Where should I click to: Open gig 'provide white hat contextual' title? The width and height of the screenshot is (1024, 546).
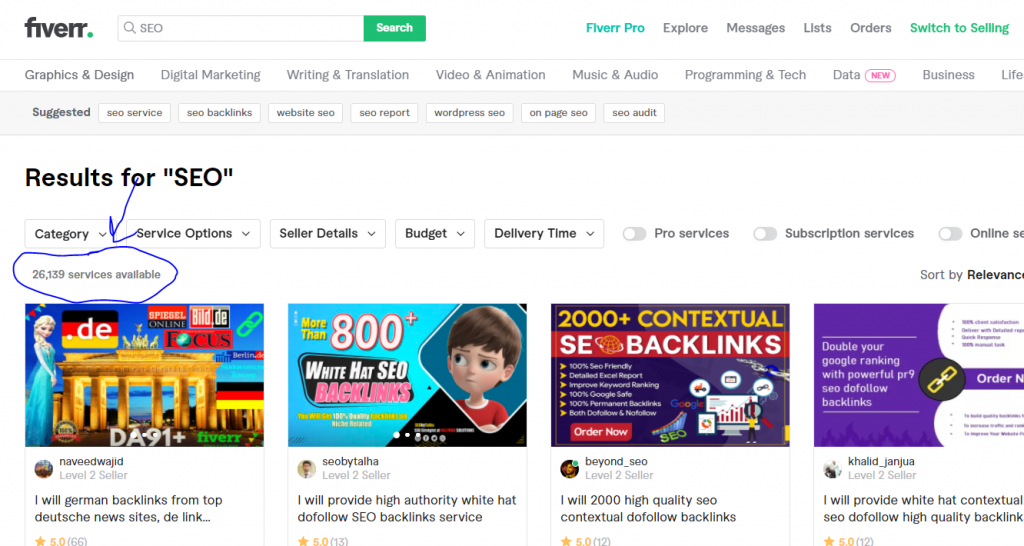click(x=923, y=508)
